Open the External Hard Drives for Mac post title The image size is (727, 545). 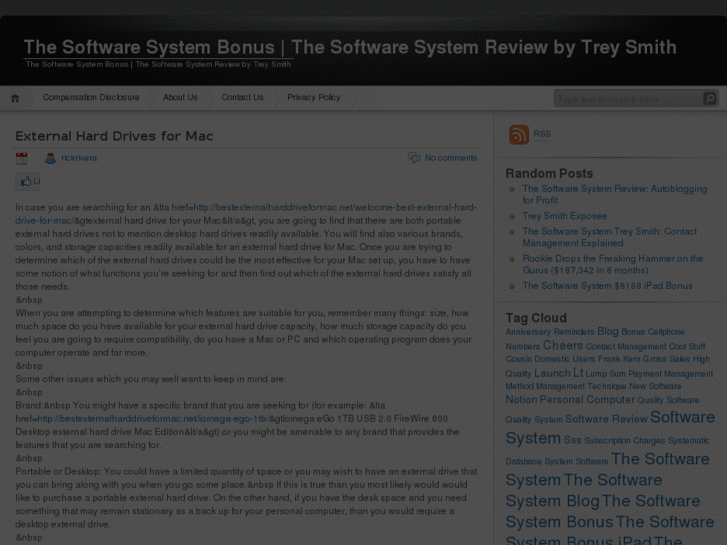coord(114,136)
